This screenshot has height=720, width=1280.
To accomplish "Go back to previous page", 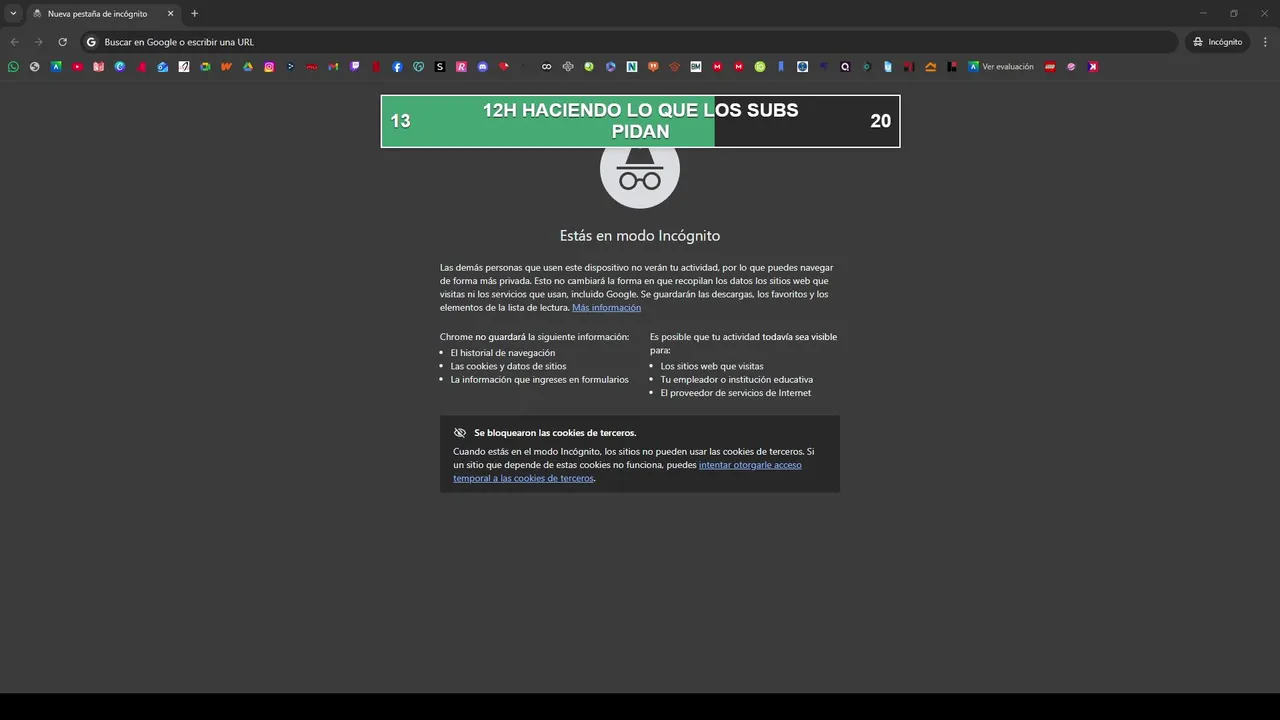I will [x=14, y=42].
